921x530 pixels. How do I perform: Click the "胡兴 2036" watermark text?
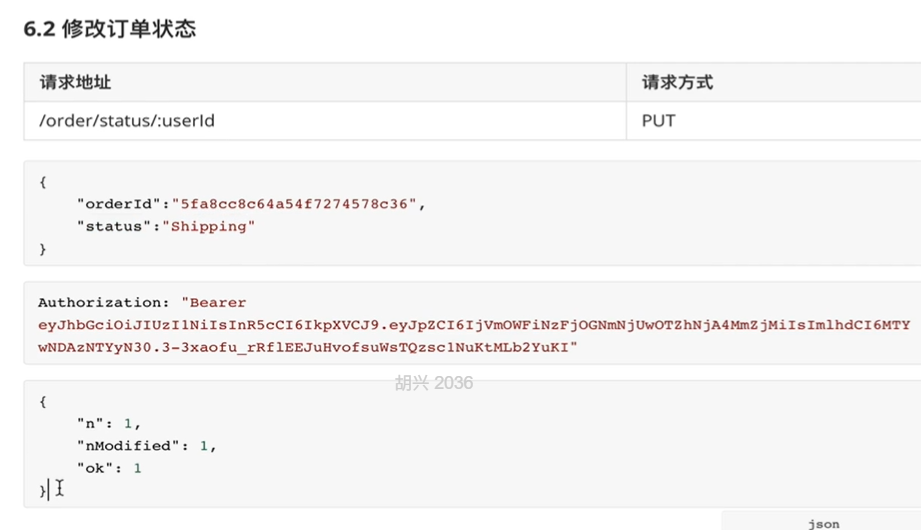coord(433,383)
